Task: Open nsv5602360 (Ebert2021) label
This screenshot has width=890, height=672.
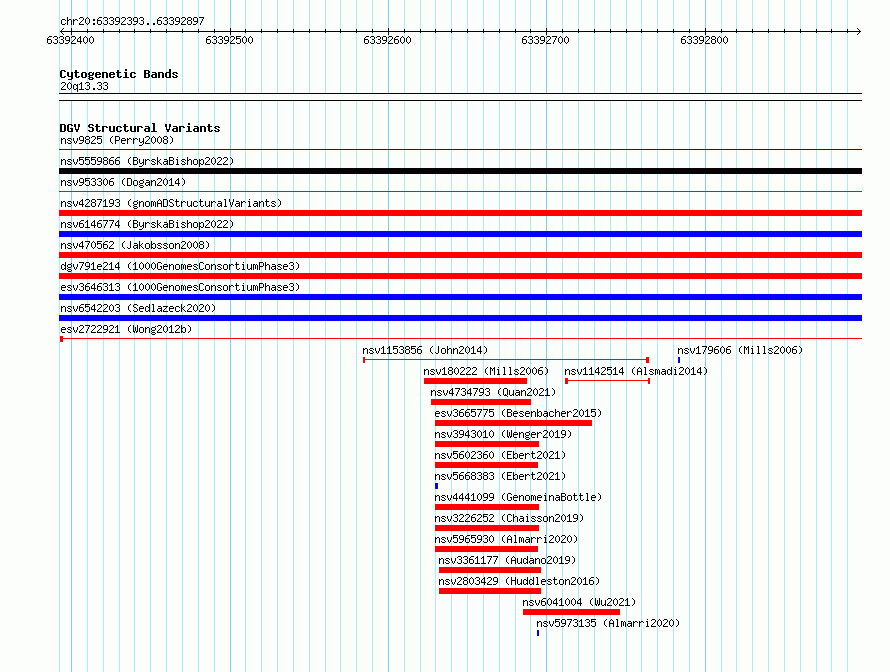Action: [500, 455]
